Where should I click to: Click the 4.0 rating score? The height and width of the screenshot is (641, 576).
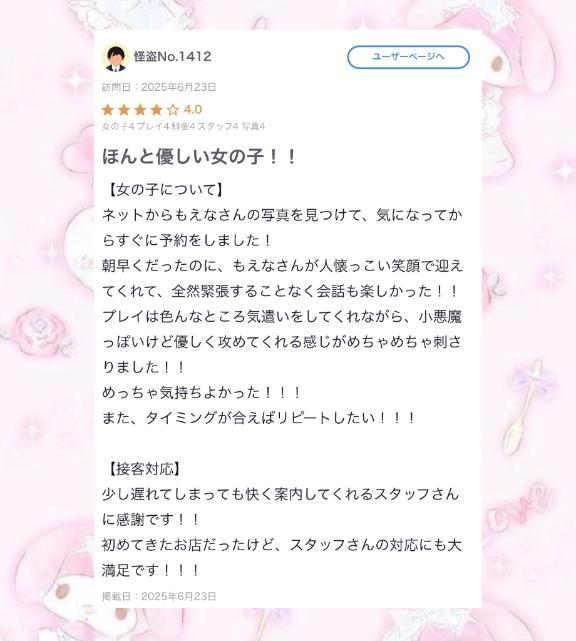193,110
